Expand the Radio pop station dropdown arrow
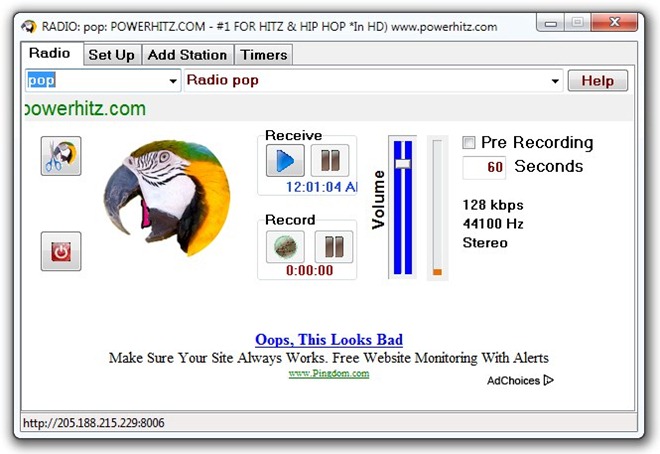 [555, 81]
